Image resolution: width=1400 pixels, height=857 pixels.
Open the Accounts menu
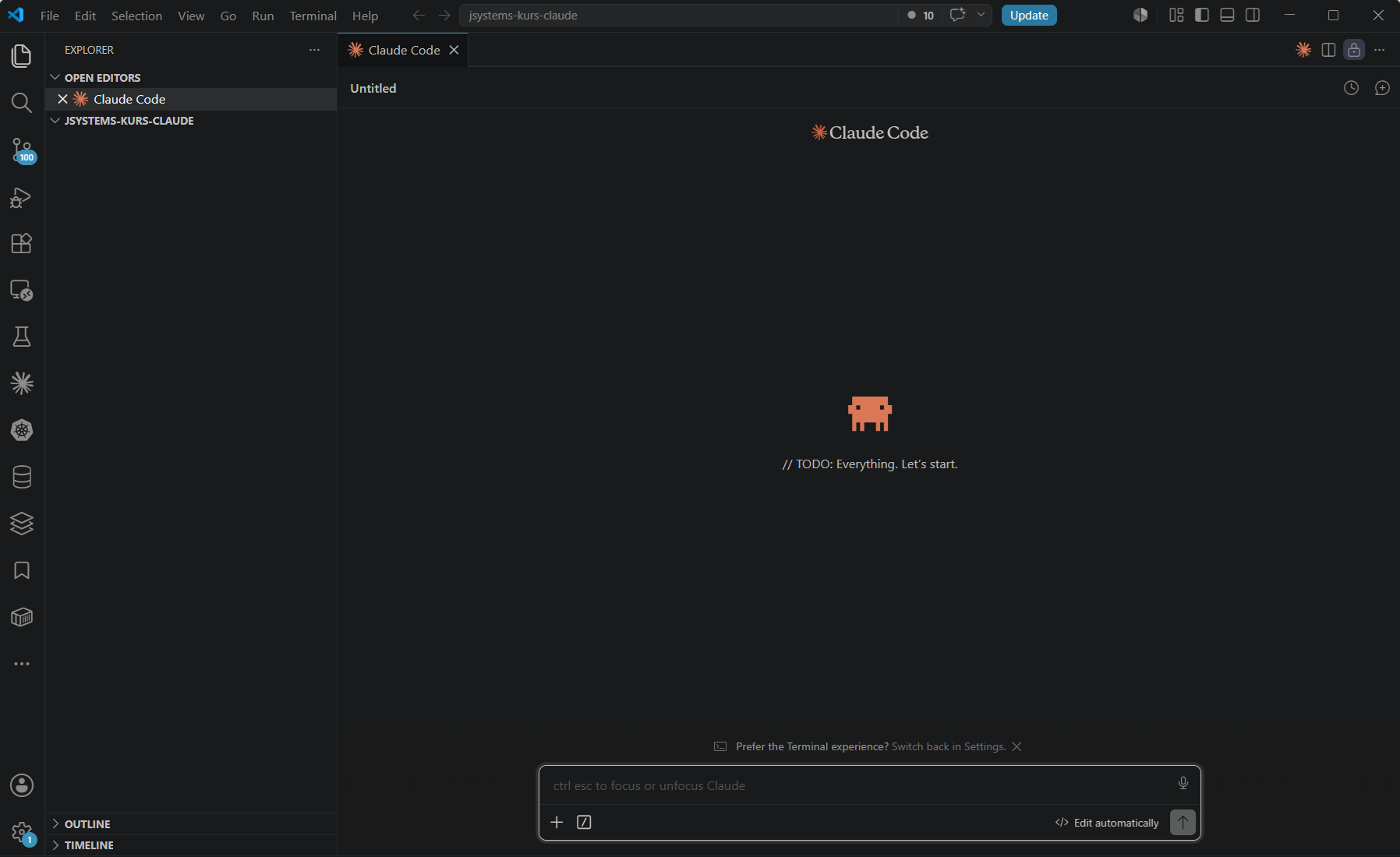(x=22, y=785)
